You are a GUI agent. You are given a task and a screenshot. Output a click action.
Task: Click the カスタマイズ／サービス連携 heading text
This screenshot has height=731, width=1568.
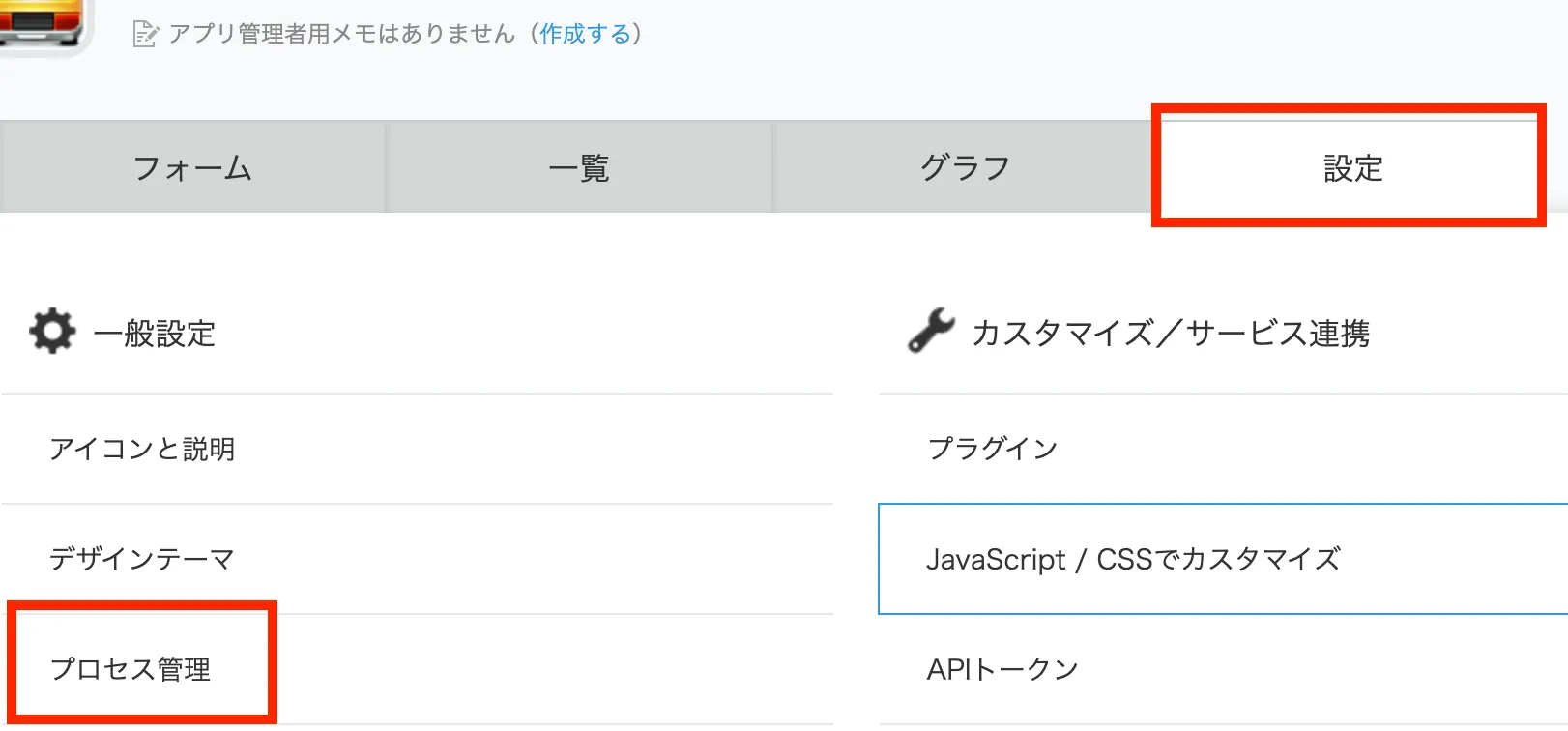click(1171, 334)
